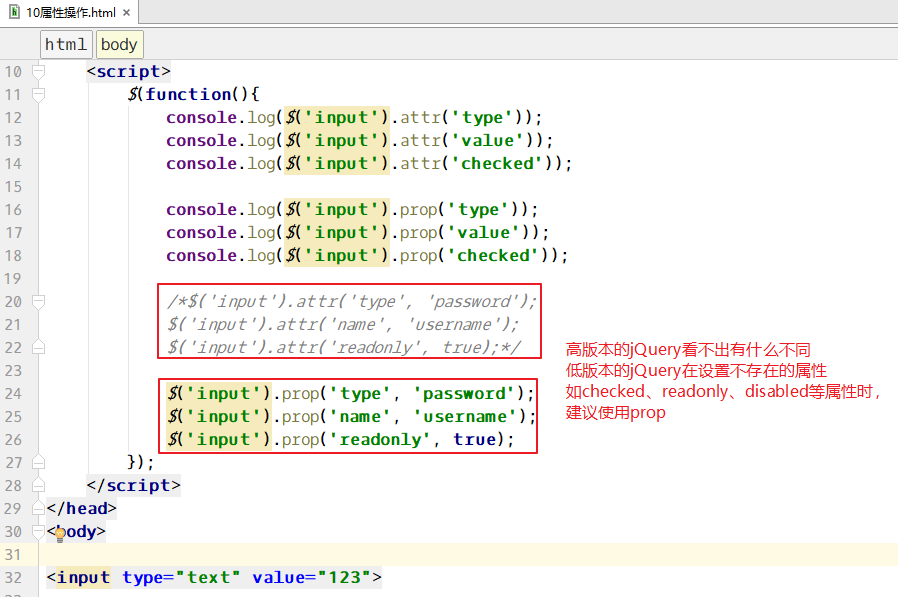Collapse the comment block at line 20
Image resolution: width=898 pixels, height=597 pixels.
[x=38, y=301]
